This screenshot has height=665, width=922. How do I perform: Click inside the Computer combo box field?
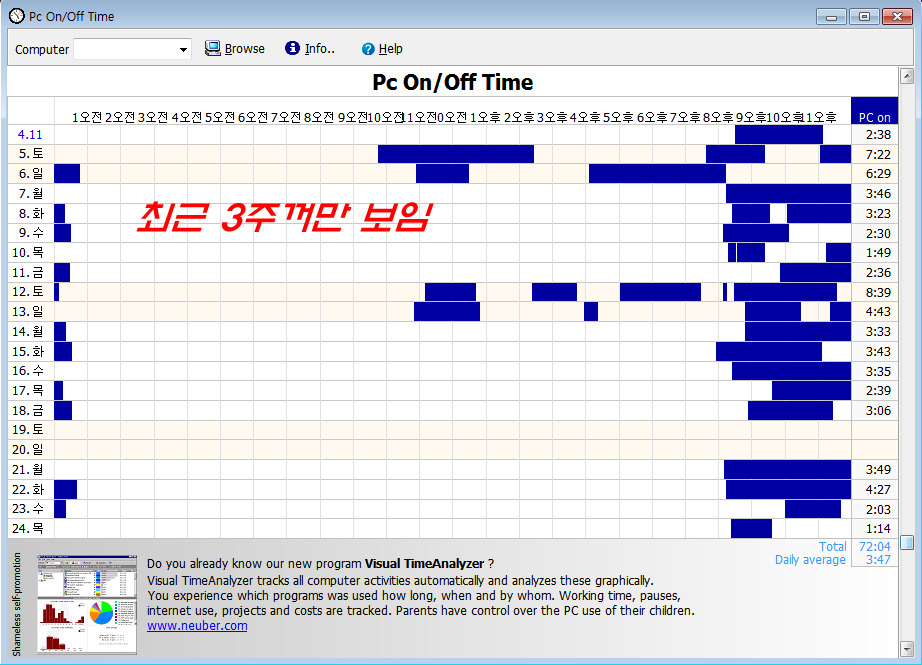(125, 49)
